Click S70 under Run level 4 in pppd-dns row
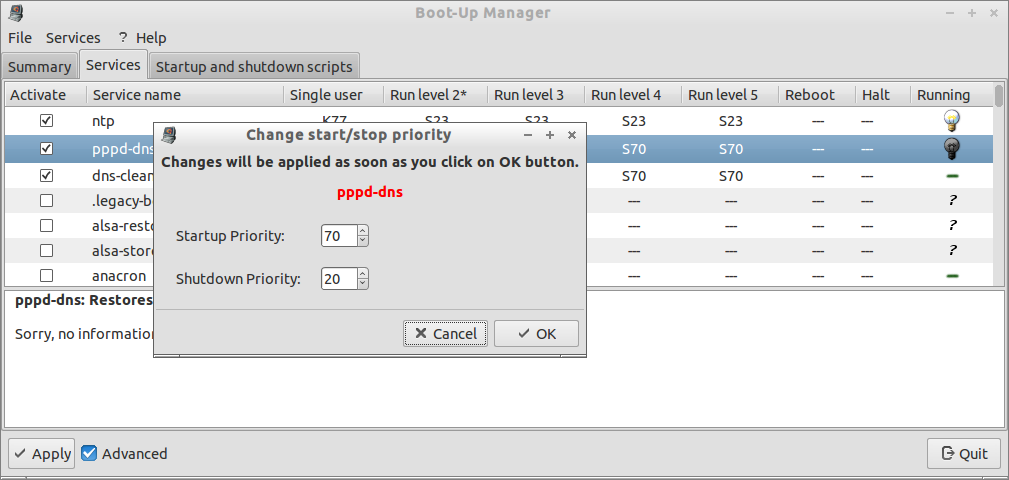 point(634,149)
